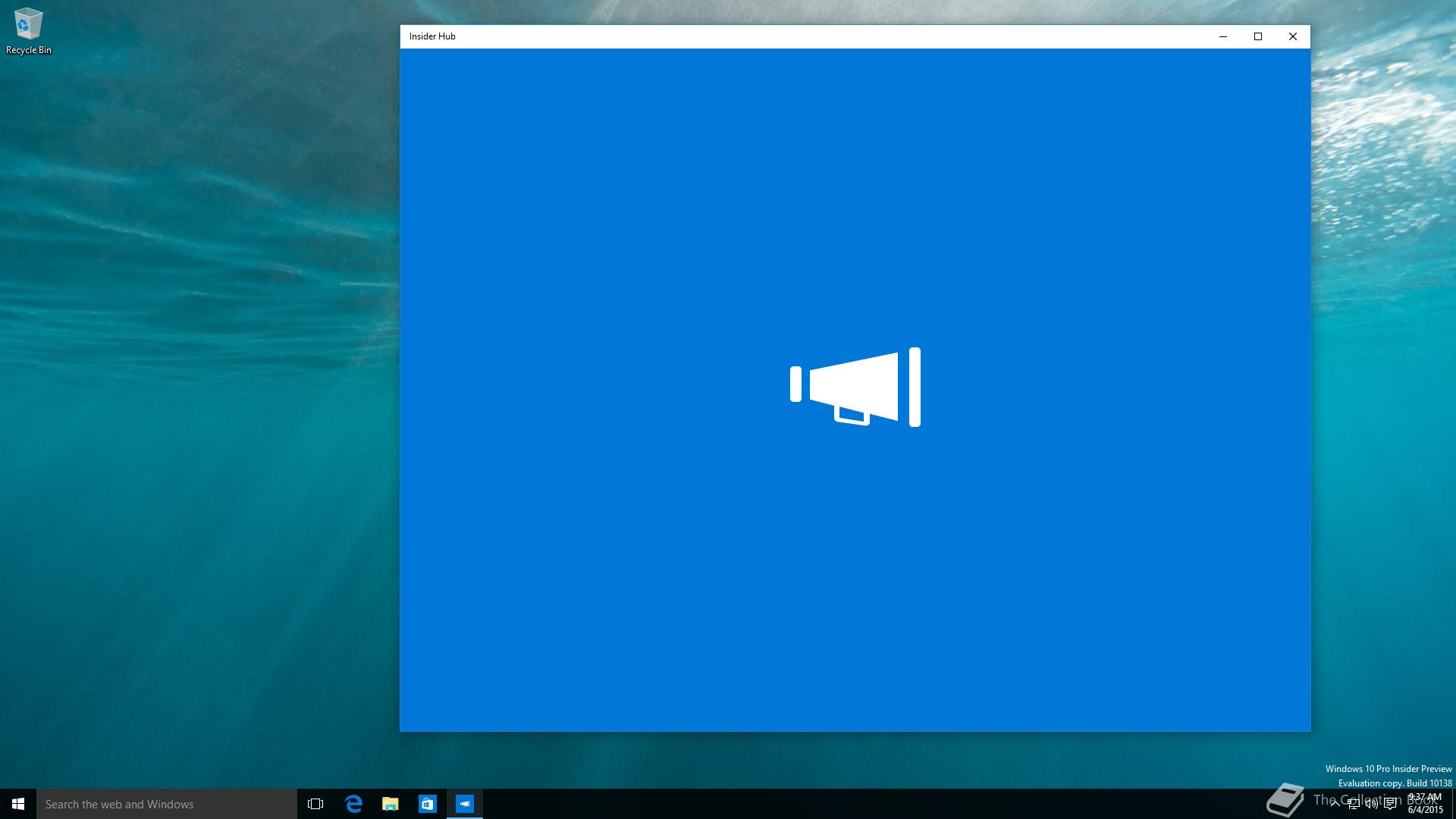The width and height of the screenshot is (1456, 819).
Task: Launch Microsoft Edge from the taskbar
Action: pos(353,804)
